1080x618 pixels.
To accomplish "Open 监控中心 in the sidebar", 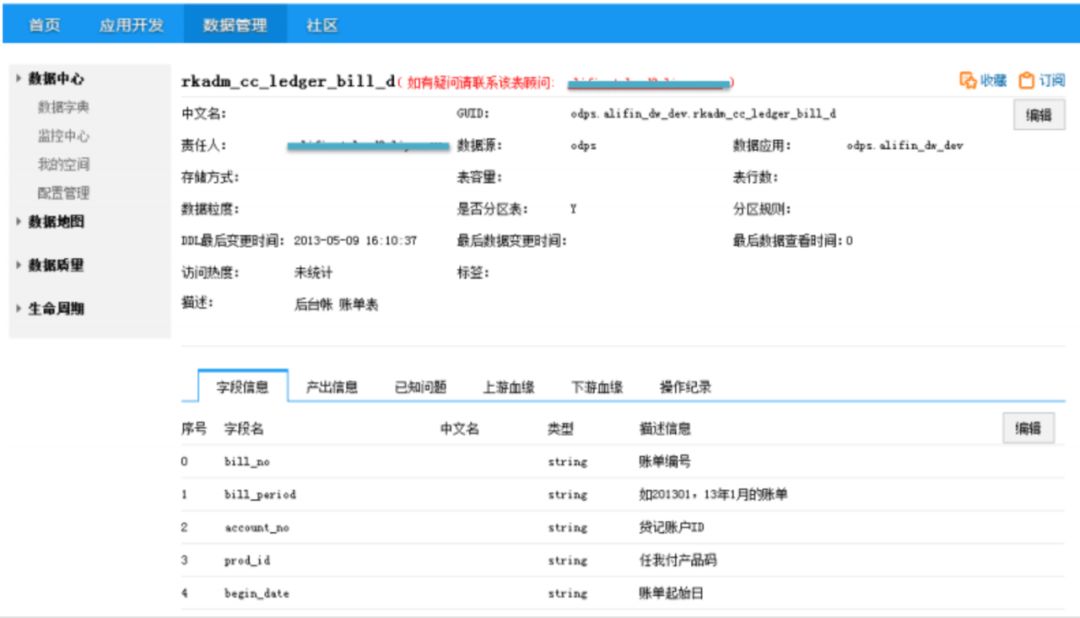I will coord(64,136).
